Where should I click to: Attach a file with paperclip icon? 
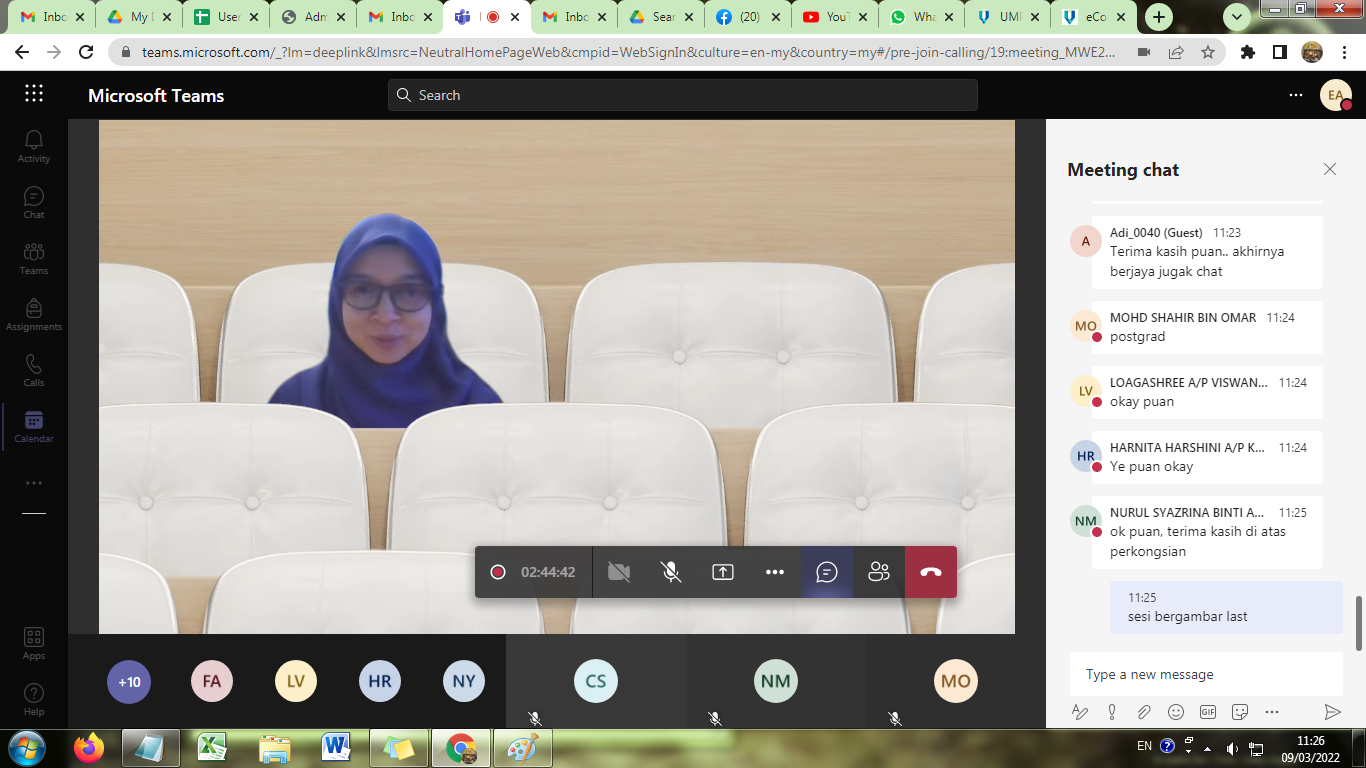1144,712
